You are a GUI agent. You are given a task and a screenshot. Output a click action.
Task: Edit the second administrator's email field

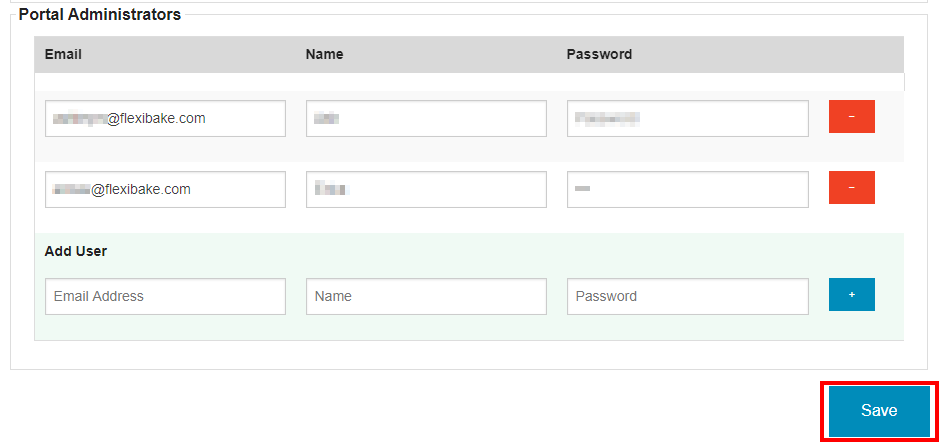(x=166, y=189)
